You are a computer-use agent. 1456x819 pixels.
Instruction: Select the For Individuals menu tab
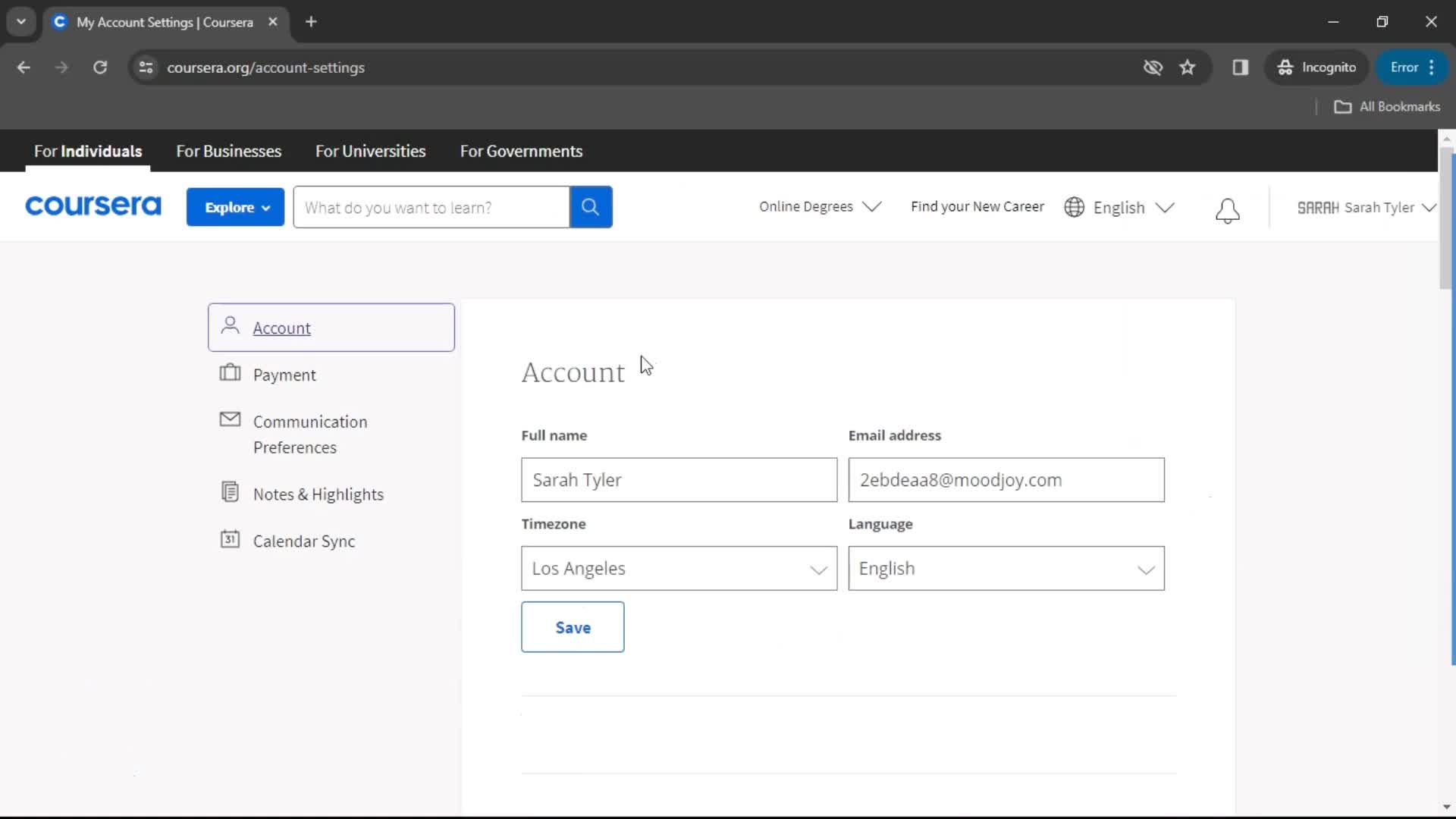(88, 151)
